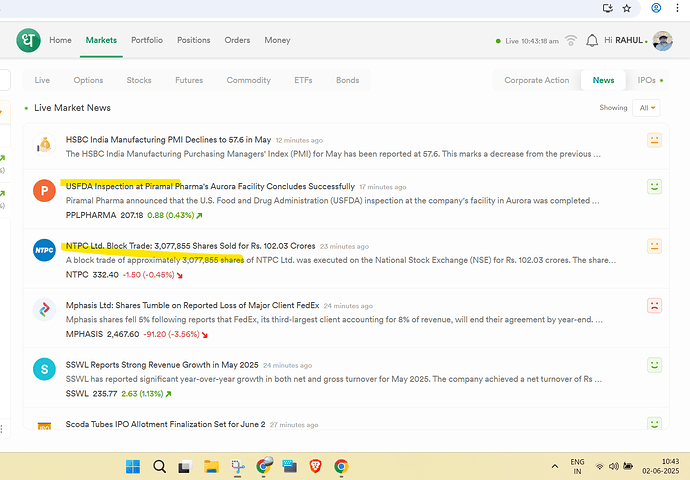This screenshot has height=480, width=690.
Task: Open File Explorer from taskbar
Action: tap(211, 466)
